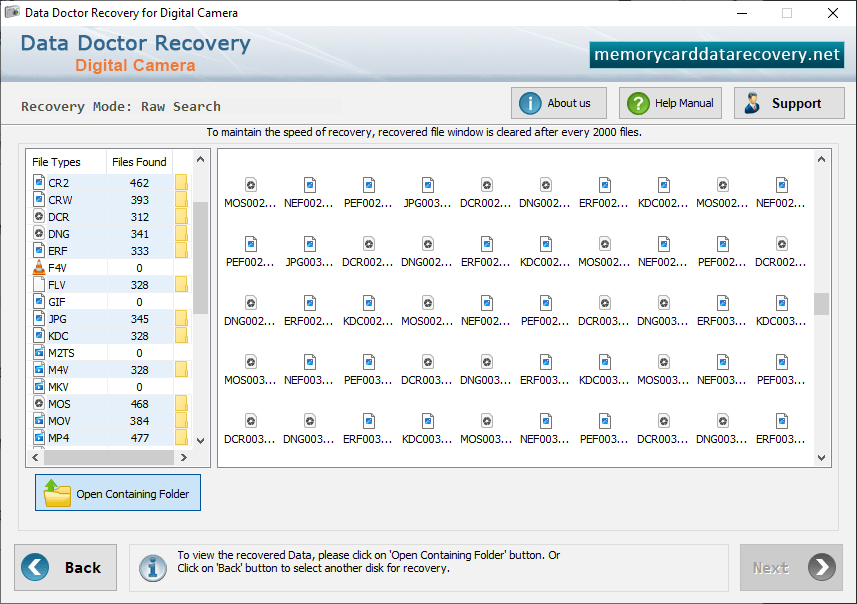Click the MP4 file type icon
This screenshot has height=604, width=857.
point(39,437)
